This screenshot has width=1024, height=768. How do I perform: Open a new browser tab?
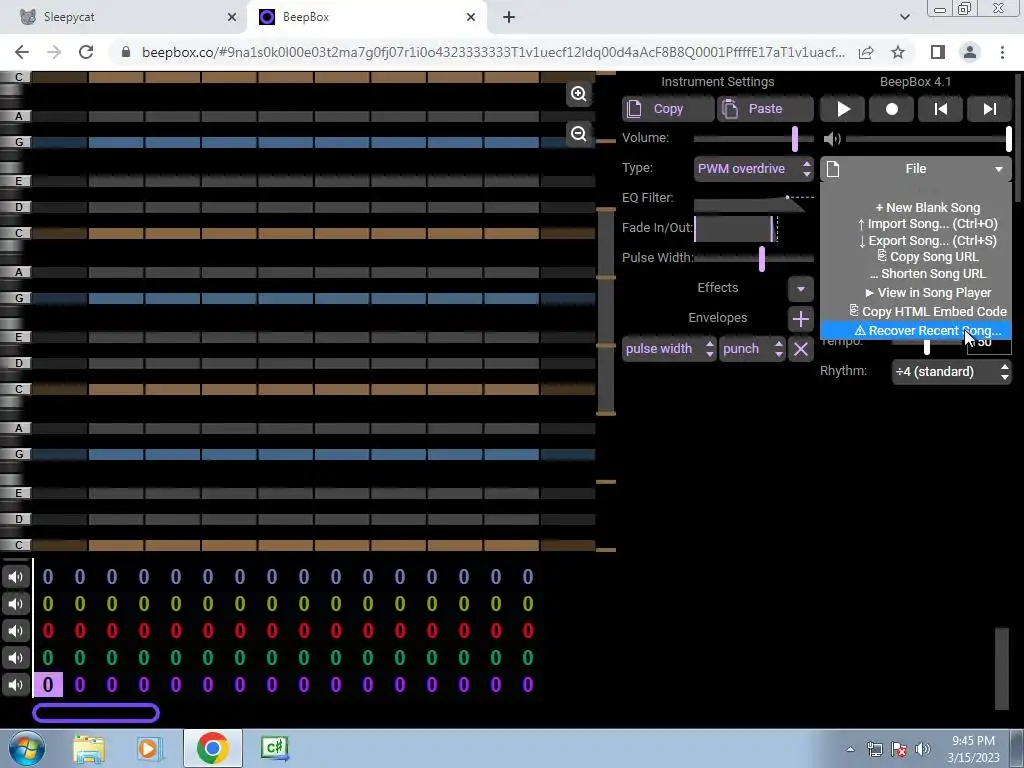pos(509,17)
